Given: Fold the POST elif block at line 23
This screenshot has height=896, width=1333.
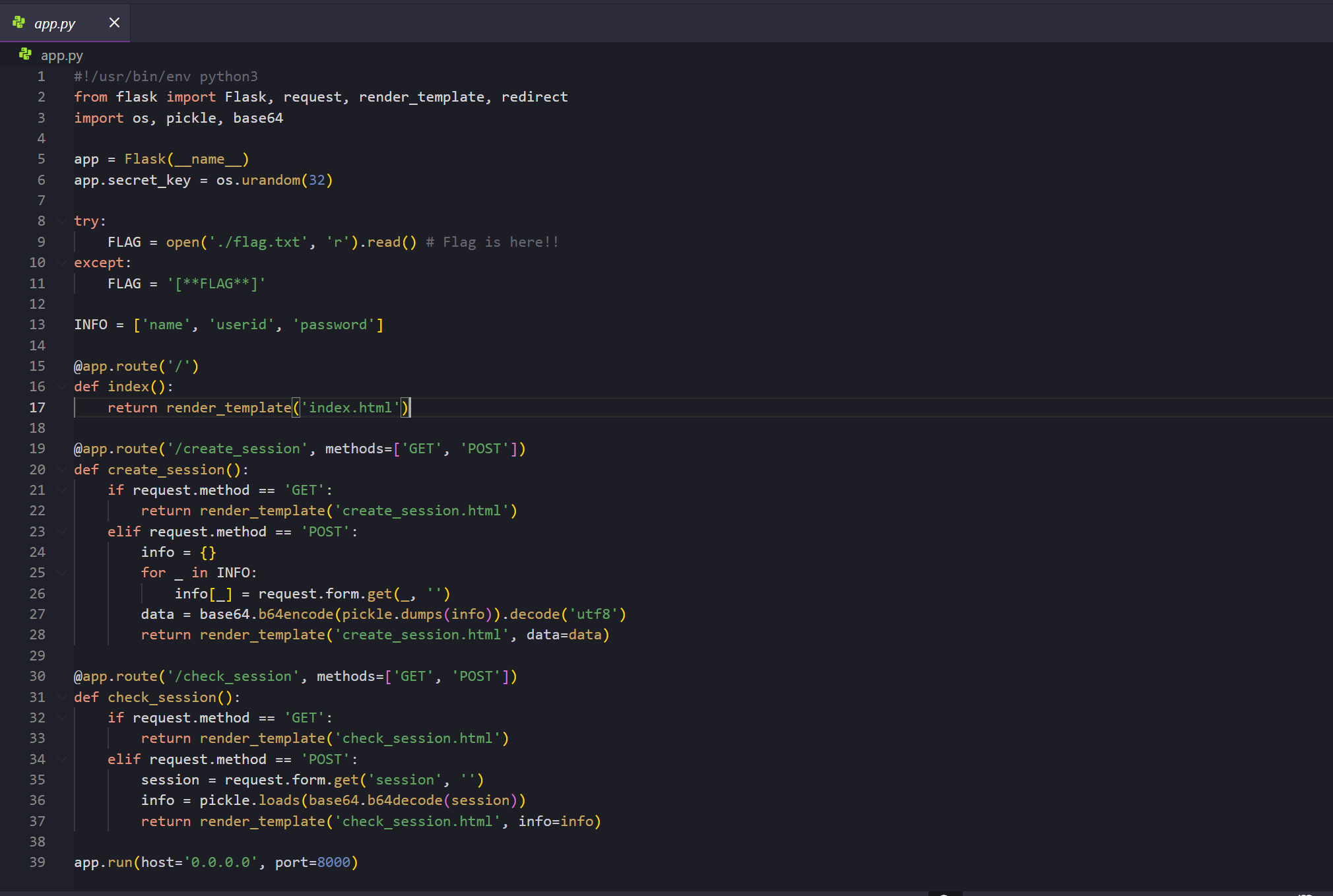Looking at the screenshot, I should click(62, 532).
